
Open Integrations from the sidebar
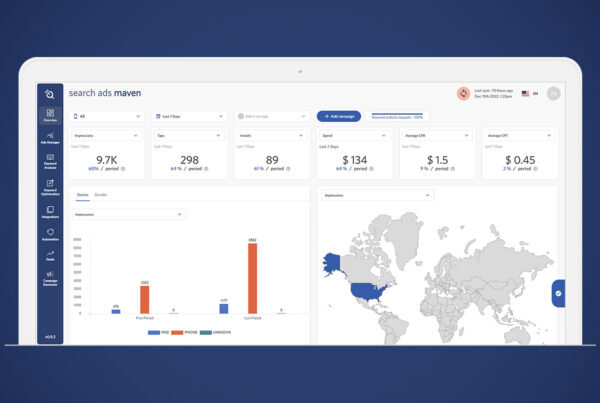click(50, 211)
